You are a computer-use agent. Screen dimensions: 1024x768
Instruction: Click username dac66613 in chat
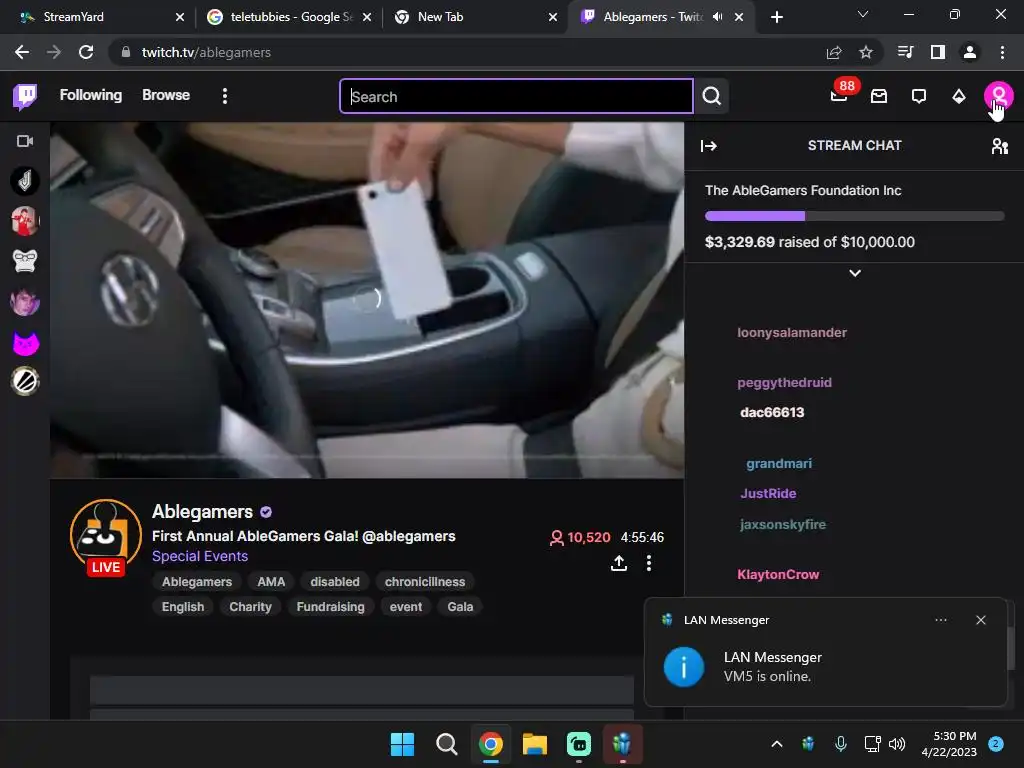pyautogui.click(x=772, y=413)
